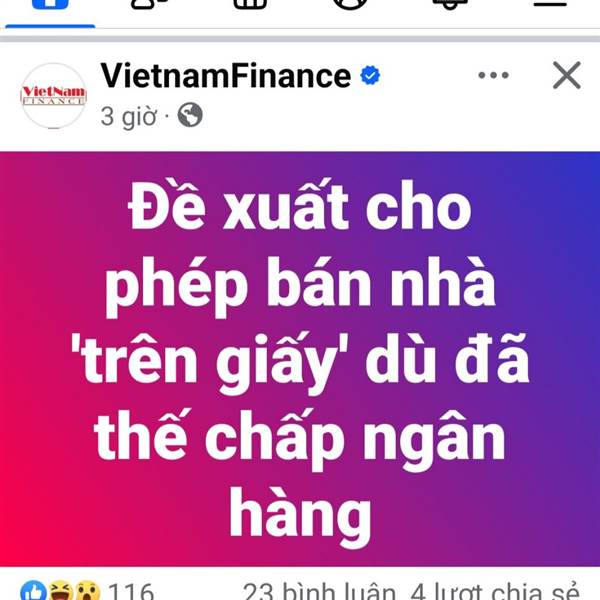
Task: Tap the Haha laughing reaction icon
Action: point(61,591)
